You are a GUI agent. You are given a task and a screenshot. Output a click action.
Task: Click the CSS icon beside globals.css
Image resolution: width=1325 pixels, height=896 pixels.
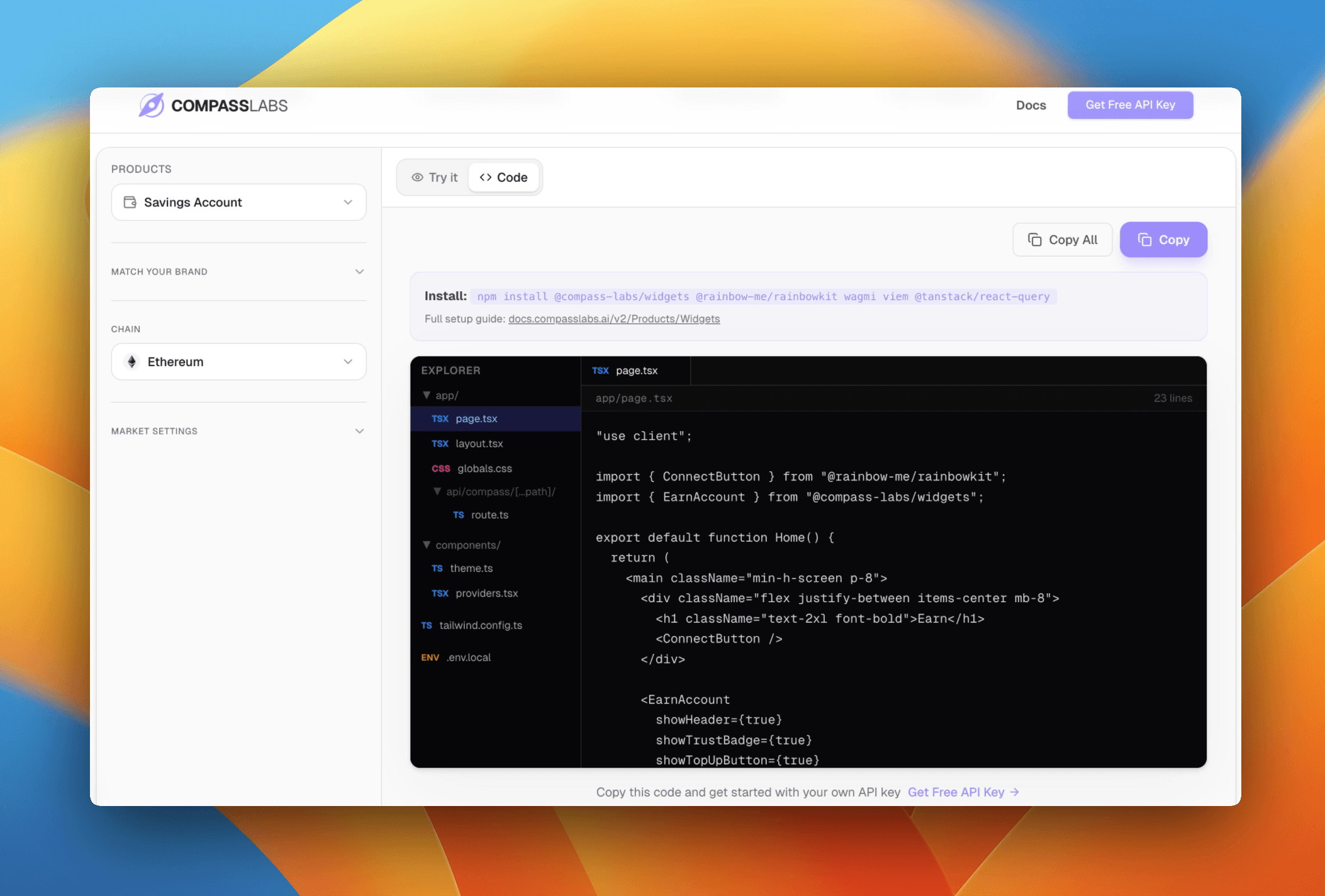(x=442, y=468)
